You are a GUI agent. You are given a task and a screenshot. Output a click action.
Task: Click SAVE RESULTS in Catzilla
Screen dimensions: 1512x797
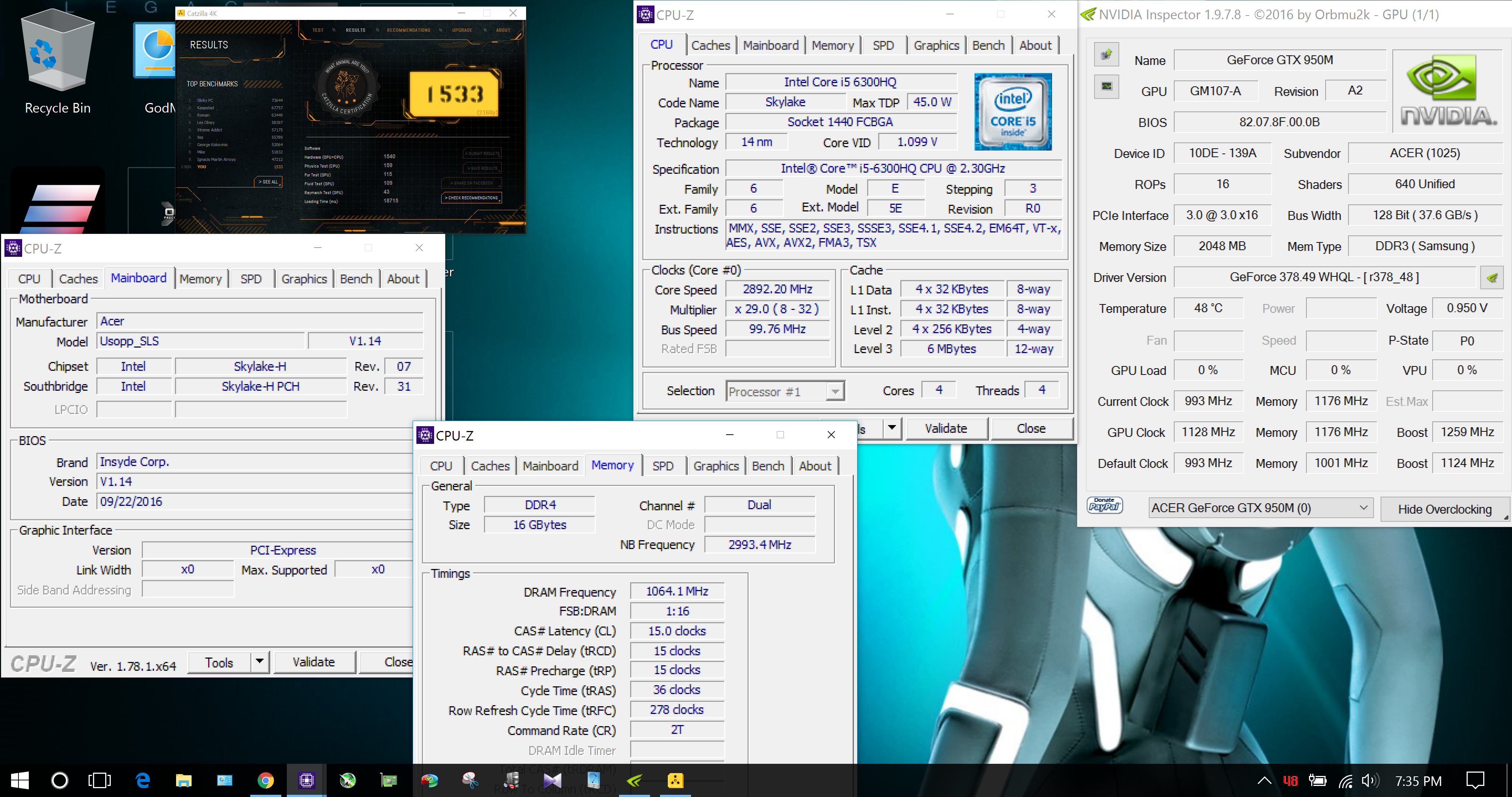482,168
